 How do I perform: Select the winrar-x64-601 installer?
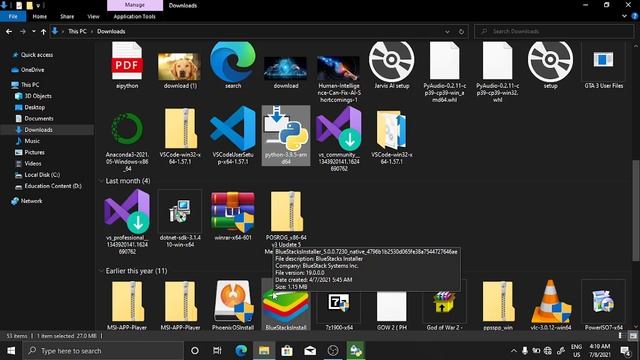pos(233,216)
